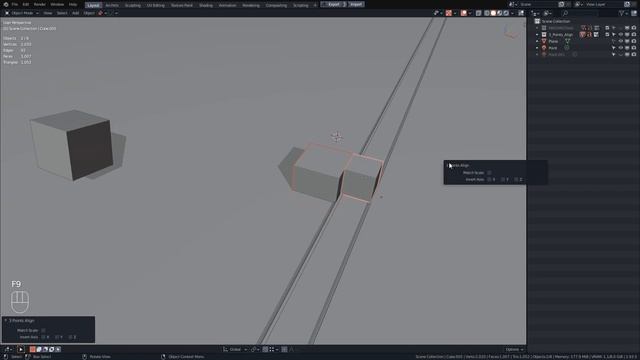The height and width of the screenshot is (360, 640).
Task: Switch to the Compositing workspace tab
Action: coord(276,5)
